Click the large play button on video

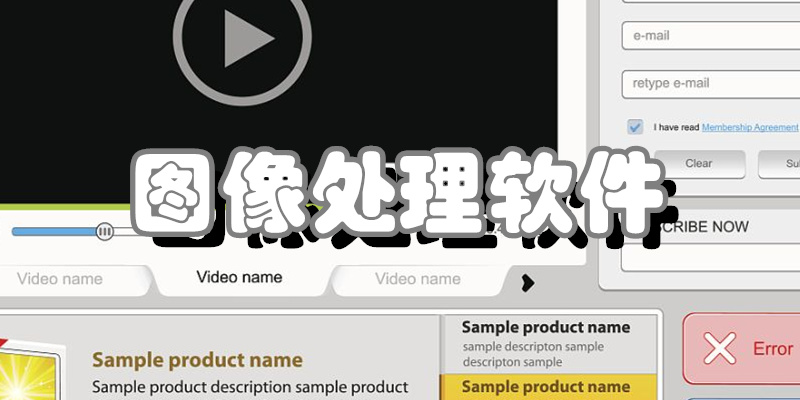[242, 37]
